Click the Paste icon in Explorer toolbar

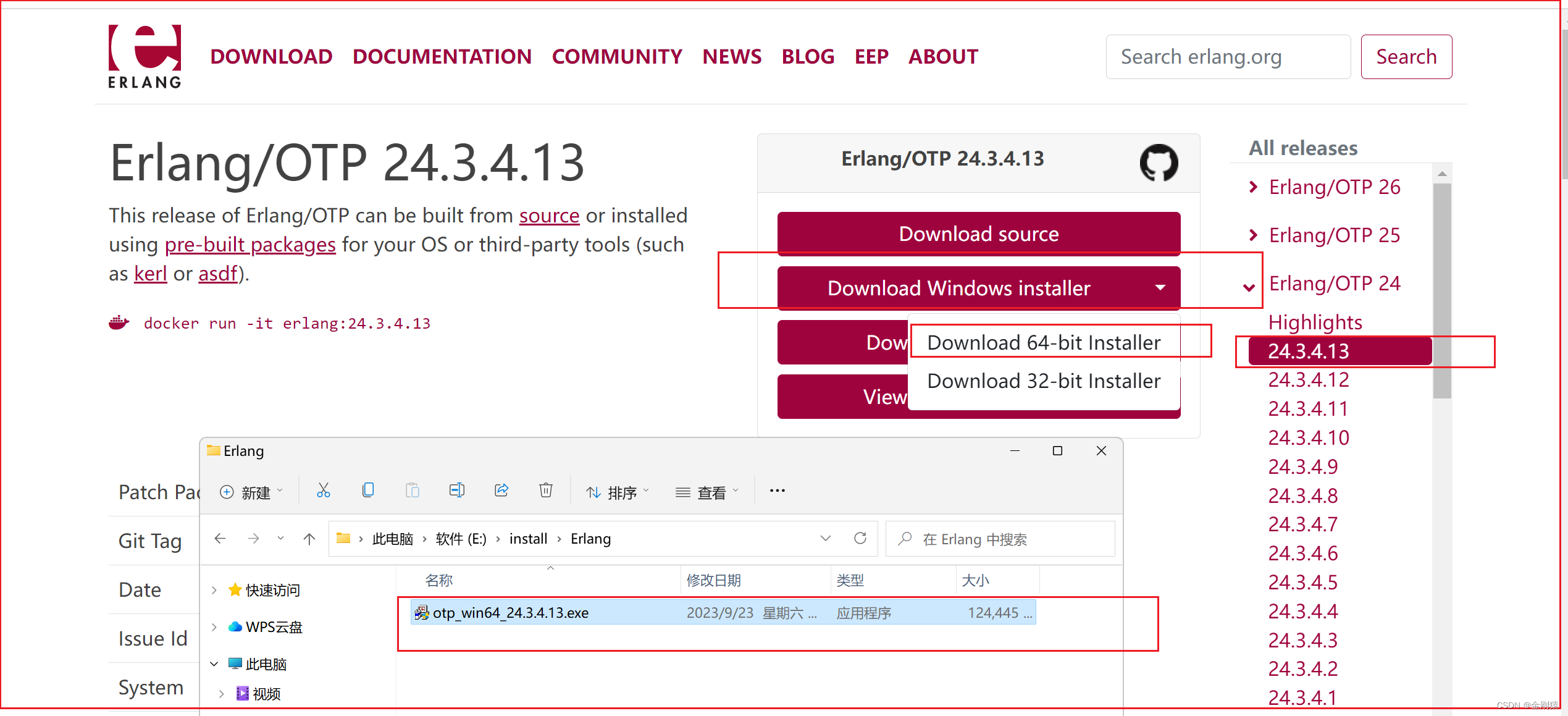[412, 491]
